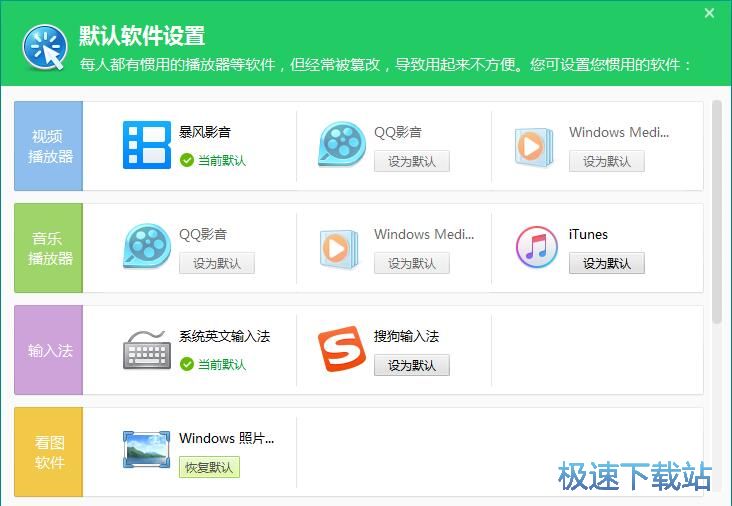This screenshot has width=732, height=506.
Task: Click the Windows Media icon in music players row
Action: click(339, 249)
